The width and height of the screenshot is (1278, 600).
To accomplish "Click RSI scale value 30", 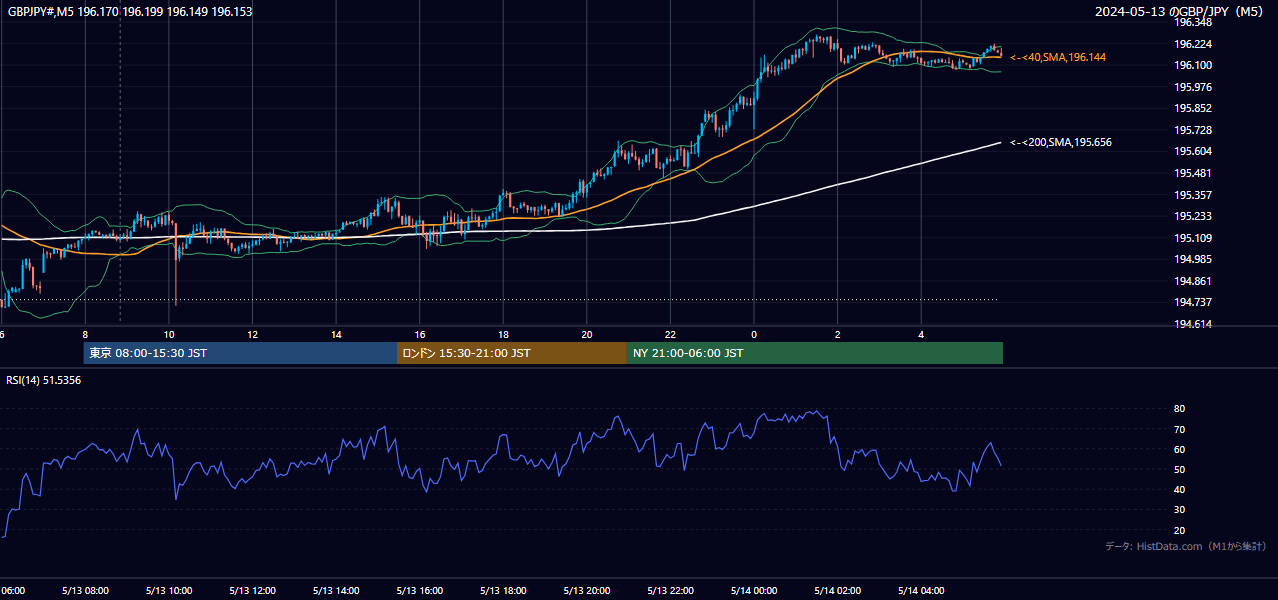I will pyautogui.click(x=1180, y=510).
